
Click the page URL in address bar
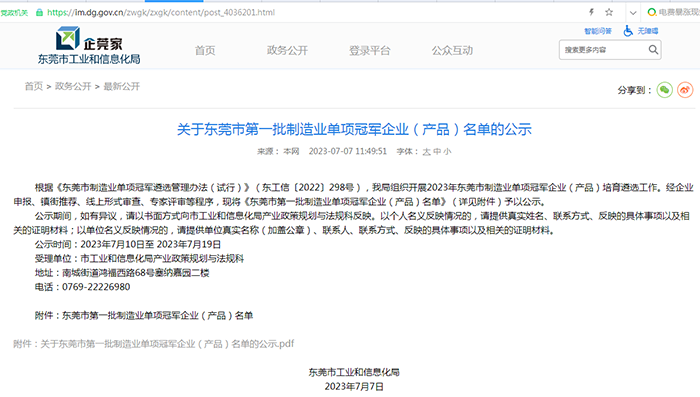(x=161, y=13)
